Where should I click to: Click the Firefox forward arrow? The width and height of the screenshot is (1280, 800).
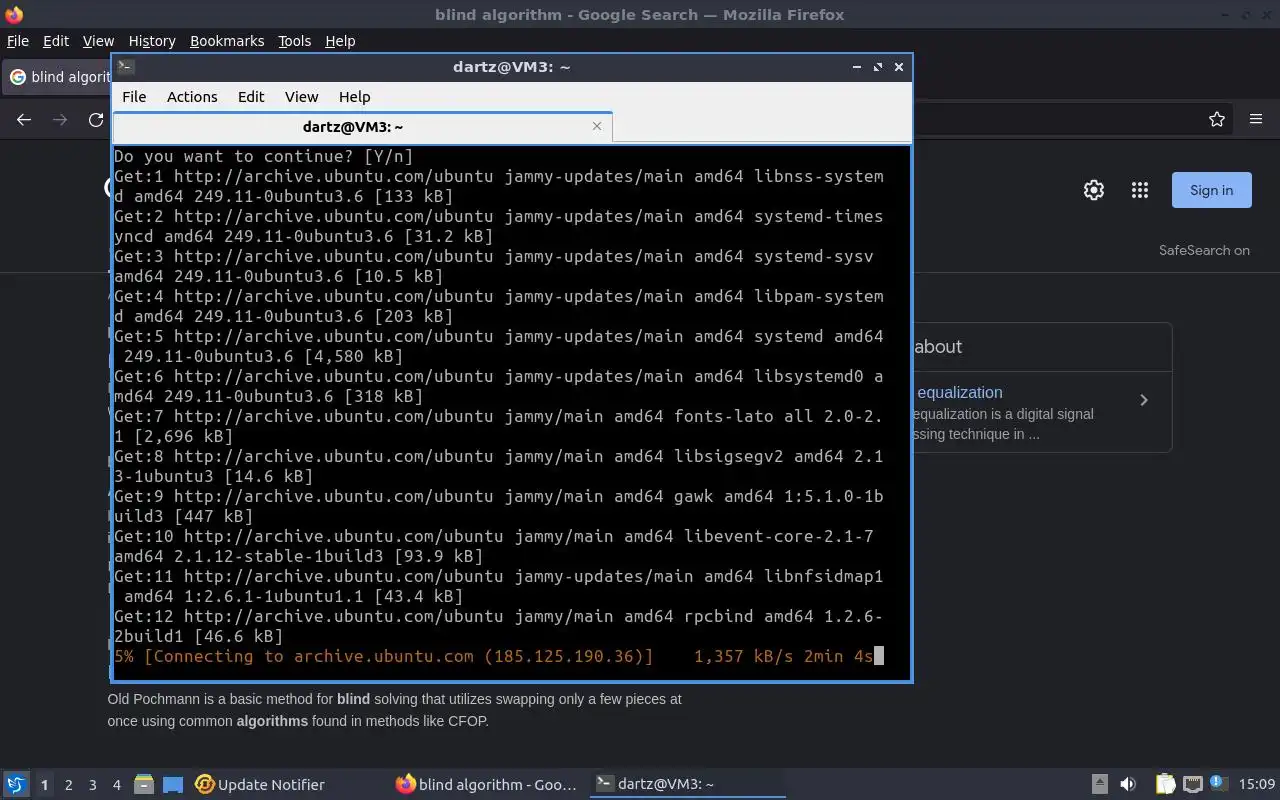point(60,119)
